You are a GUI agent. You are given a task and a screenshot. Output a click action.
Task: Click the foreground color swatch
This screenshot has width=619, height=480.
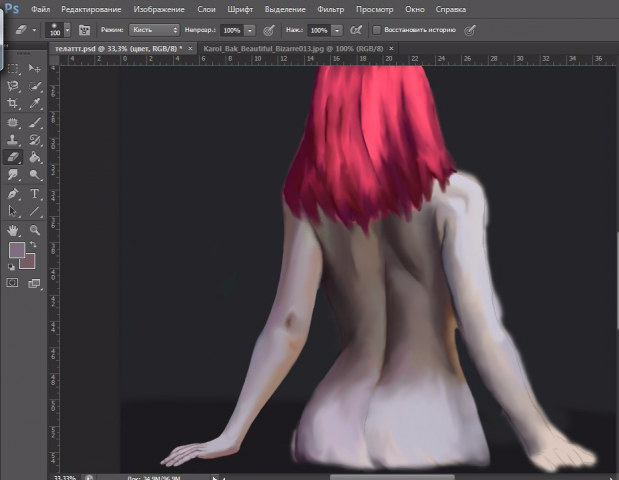point(17,250)
